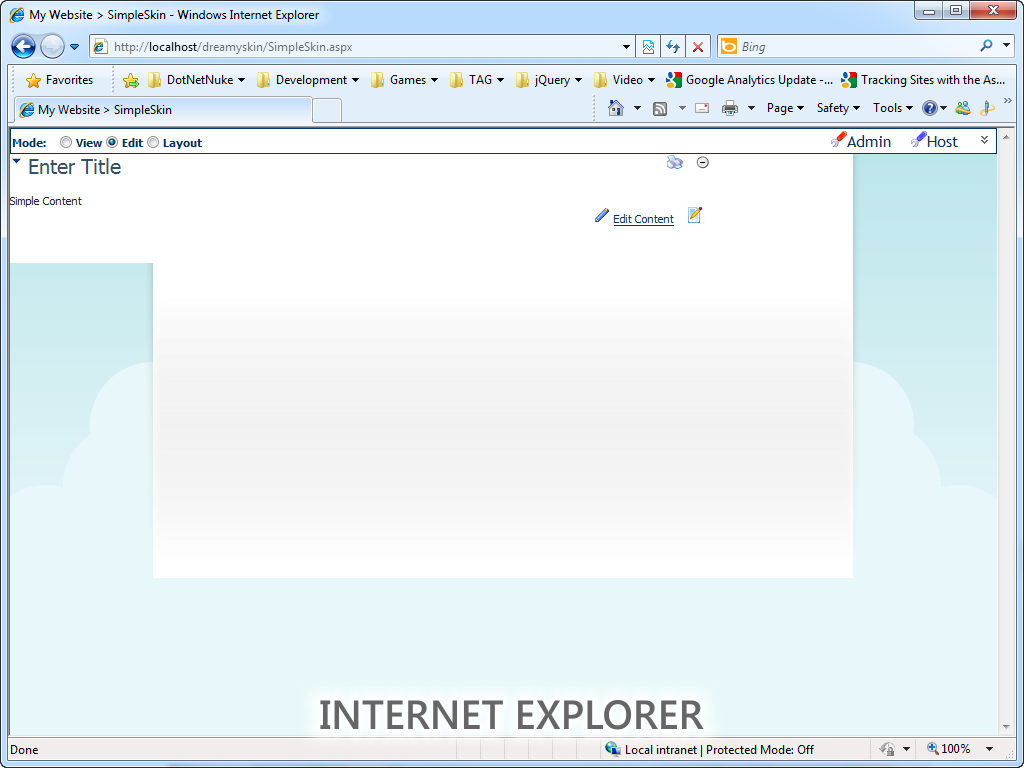
Task: Select the View mode radio button
Action: click(x=66, y=142)
